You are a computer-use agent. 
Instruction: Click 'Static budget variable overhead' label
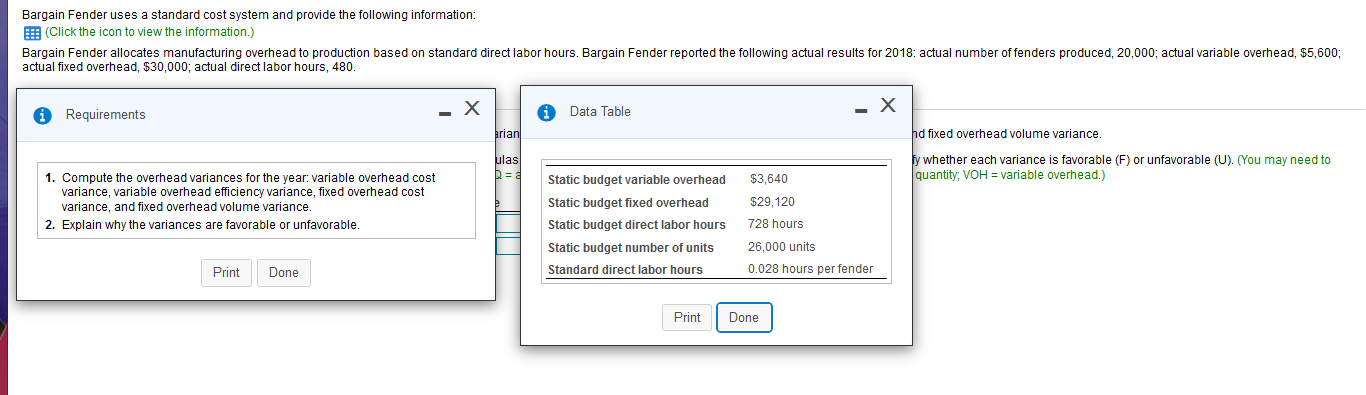click(x=637, y=180)
